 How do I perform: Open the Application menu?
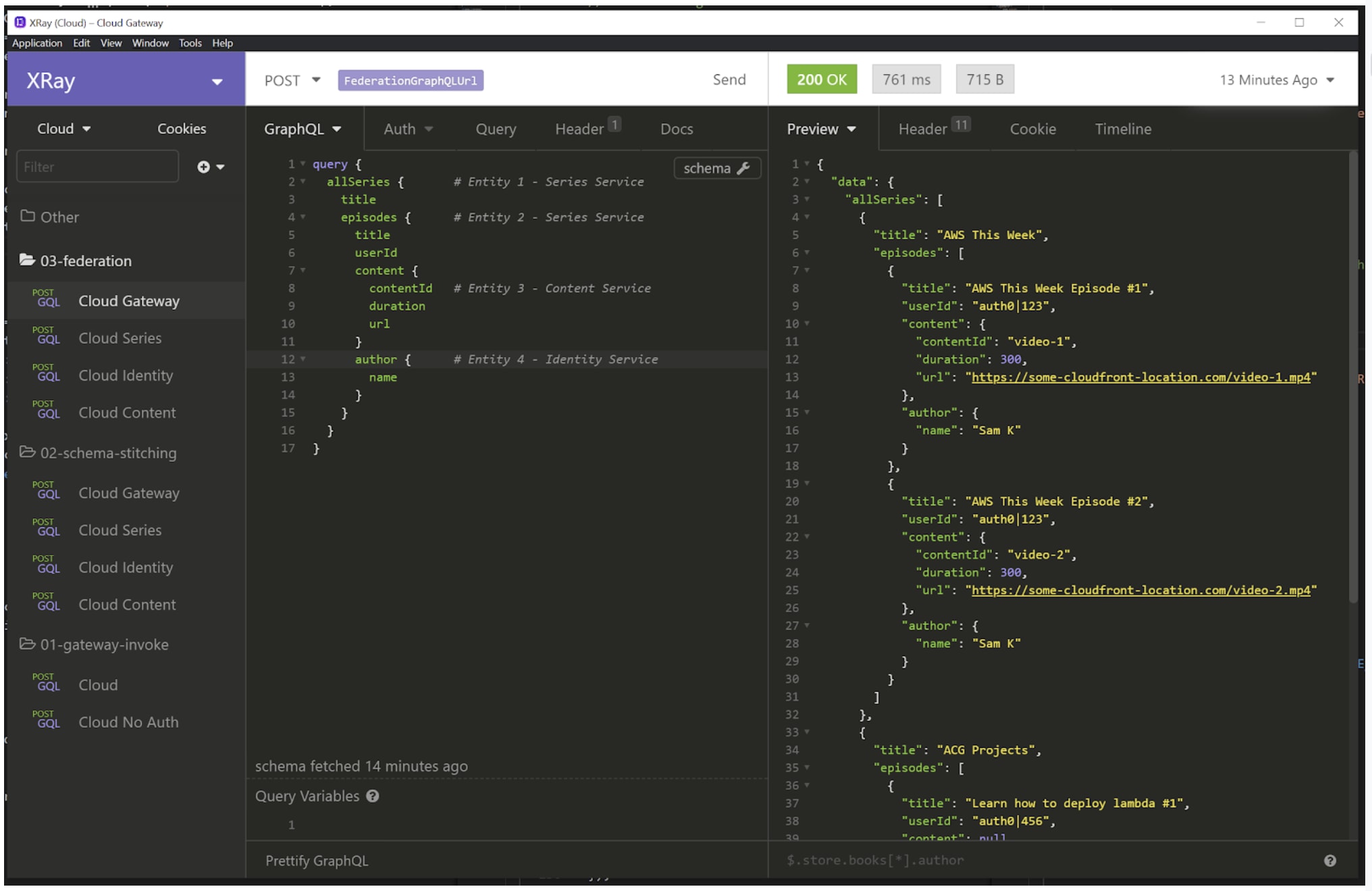pos(37,43)
